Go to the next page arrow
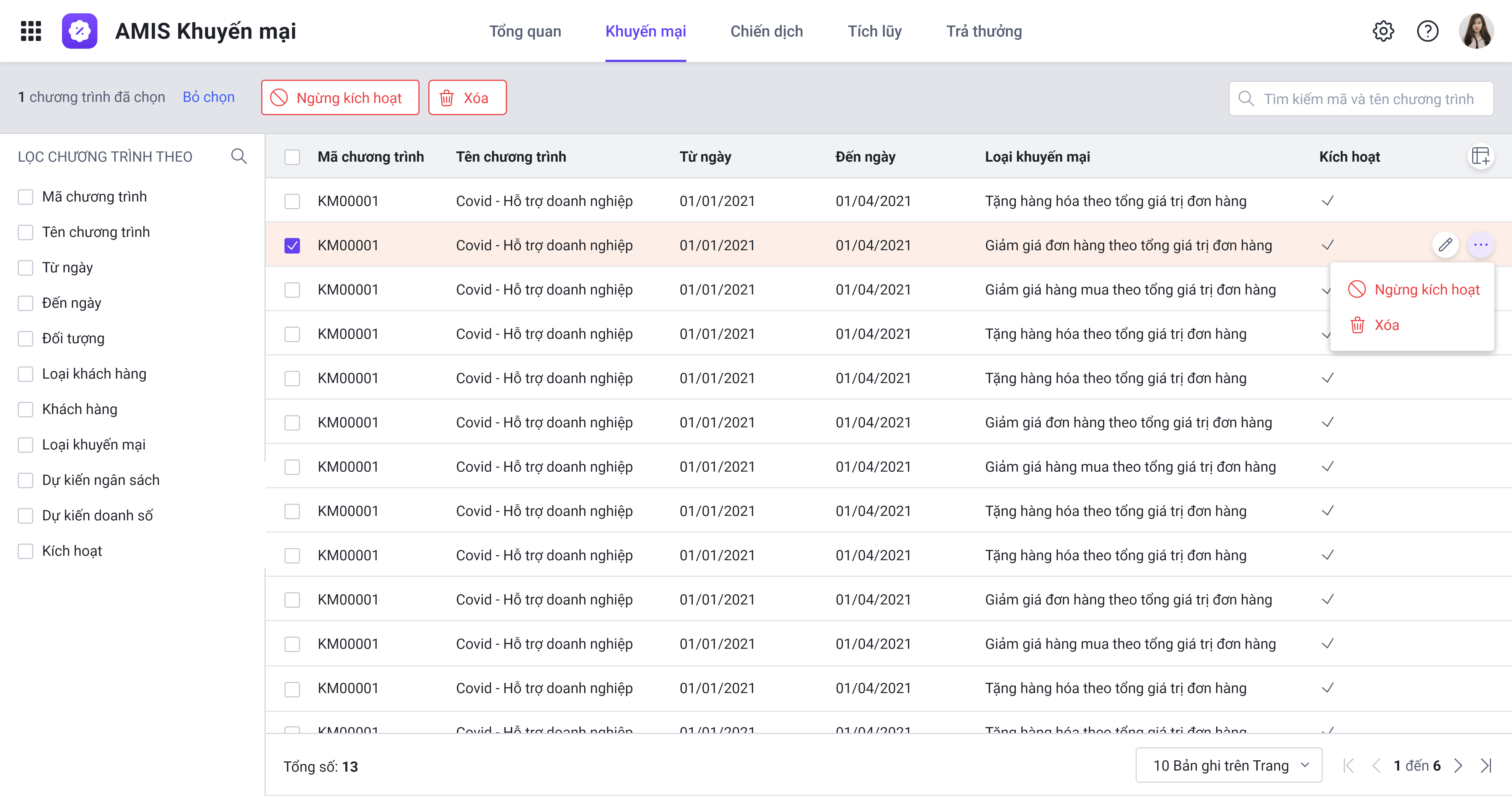This screenshot has height=796, width=1512. [1459, 766]
